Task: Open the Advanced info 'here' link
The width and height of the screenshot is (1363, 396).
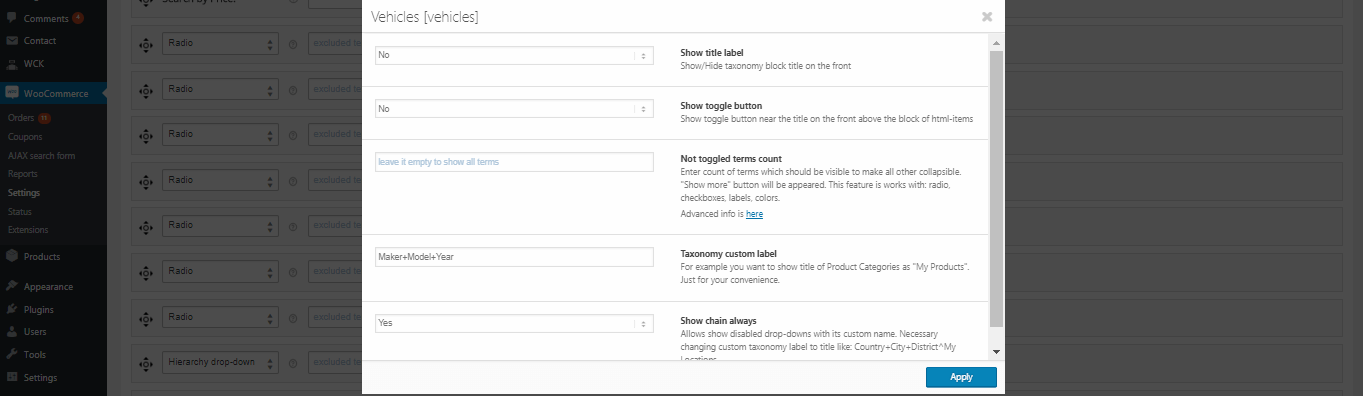Action: (x=754, y=214)
